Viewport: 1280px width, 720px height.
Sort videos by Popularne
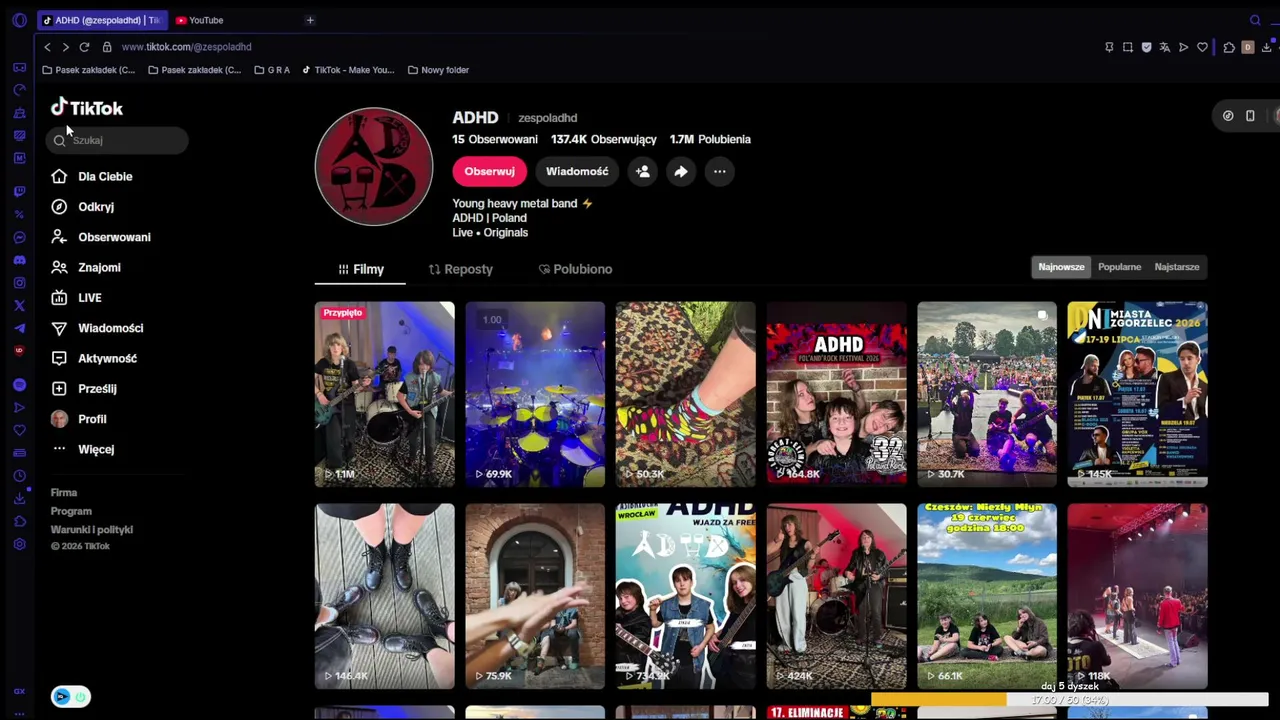point(1119,267)
